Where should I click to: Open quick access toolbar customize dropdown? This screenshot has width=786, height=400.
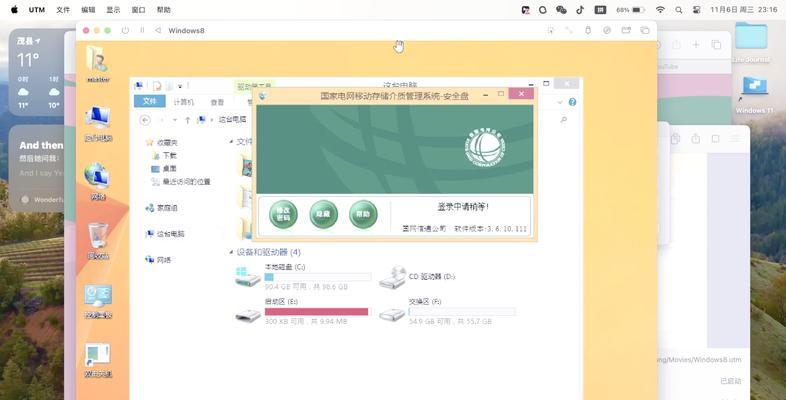(180, 86)
